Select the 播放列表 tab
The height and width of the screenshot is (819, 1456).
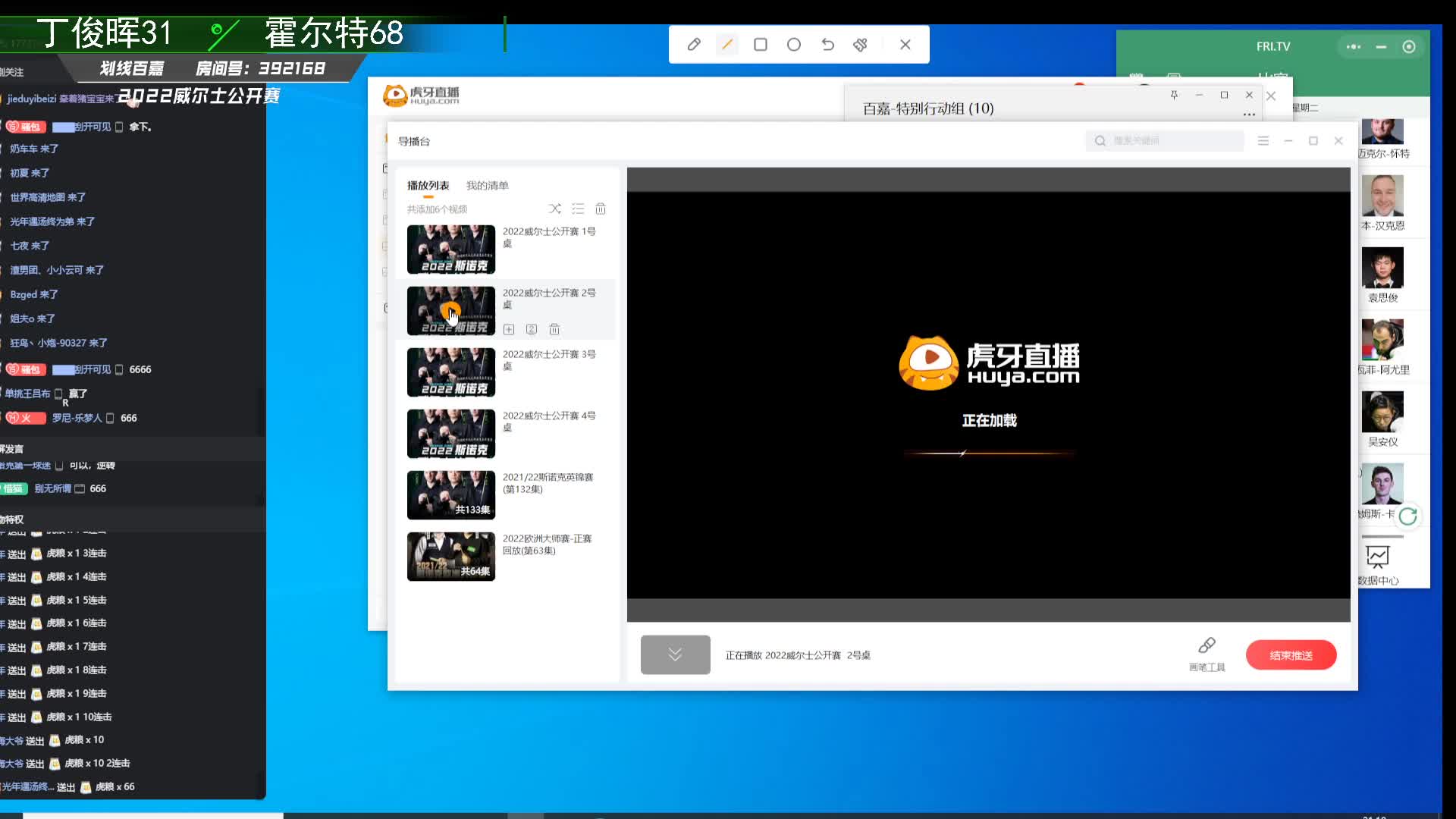(428, 184)
